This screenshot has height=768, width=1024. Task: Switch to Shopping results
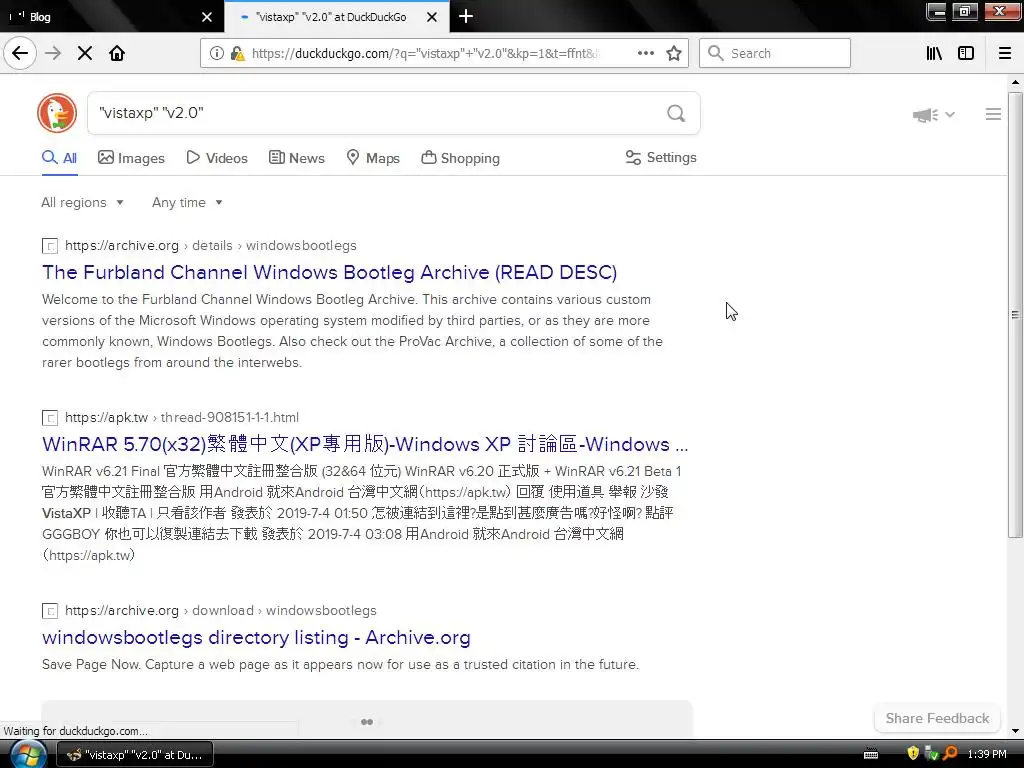[460, 157]
